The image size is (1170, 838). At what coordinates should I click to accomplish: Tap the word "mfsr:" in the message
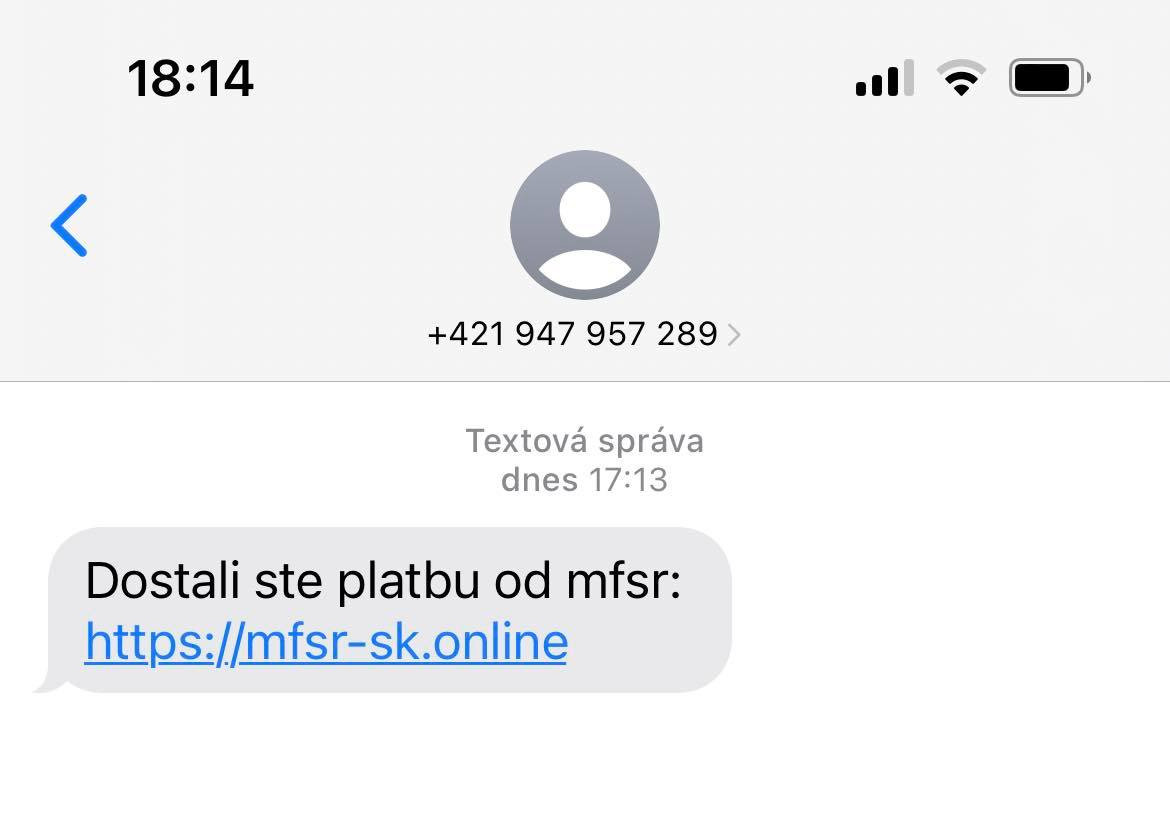[624, 581]
